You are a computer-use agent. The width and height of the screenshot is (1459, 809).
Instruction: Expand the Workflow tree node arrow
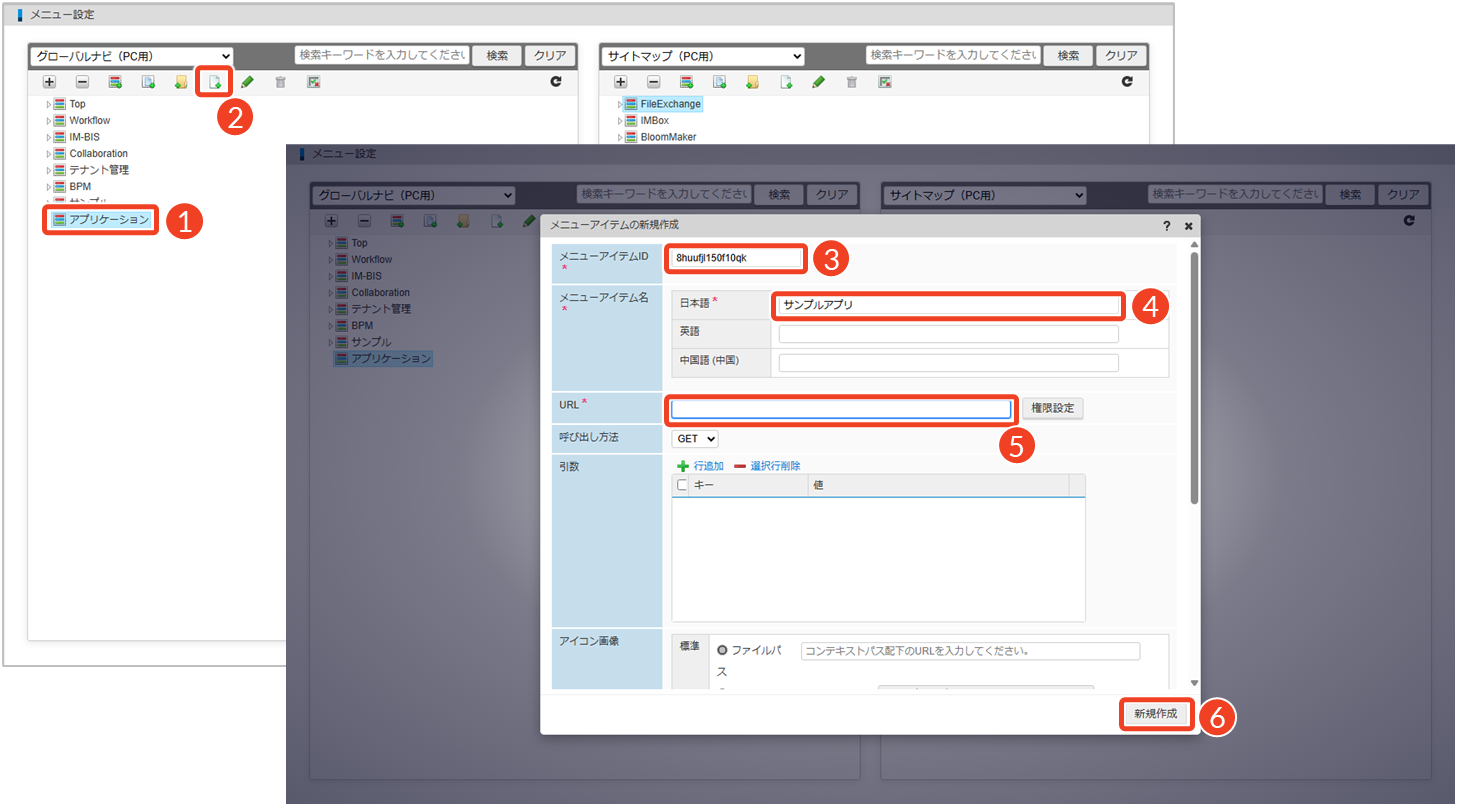(48, 121)
